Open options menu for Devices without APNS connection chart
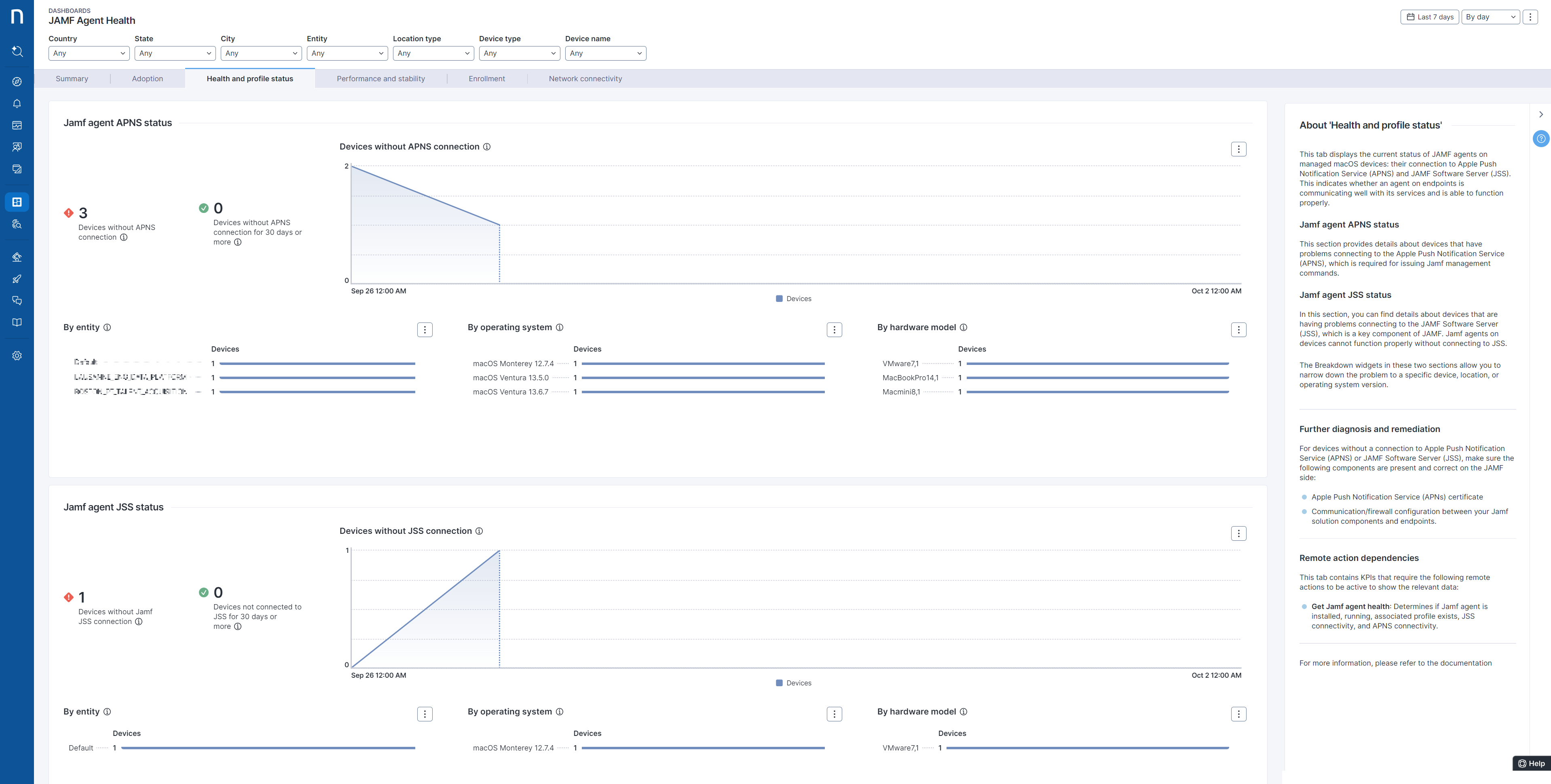The height and width of the screenshot is (784, 1551). point(1238,149)
